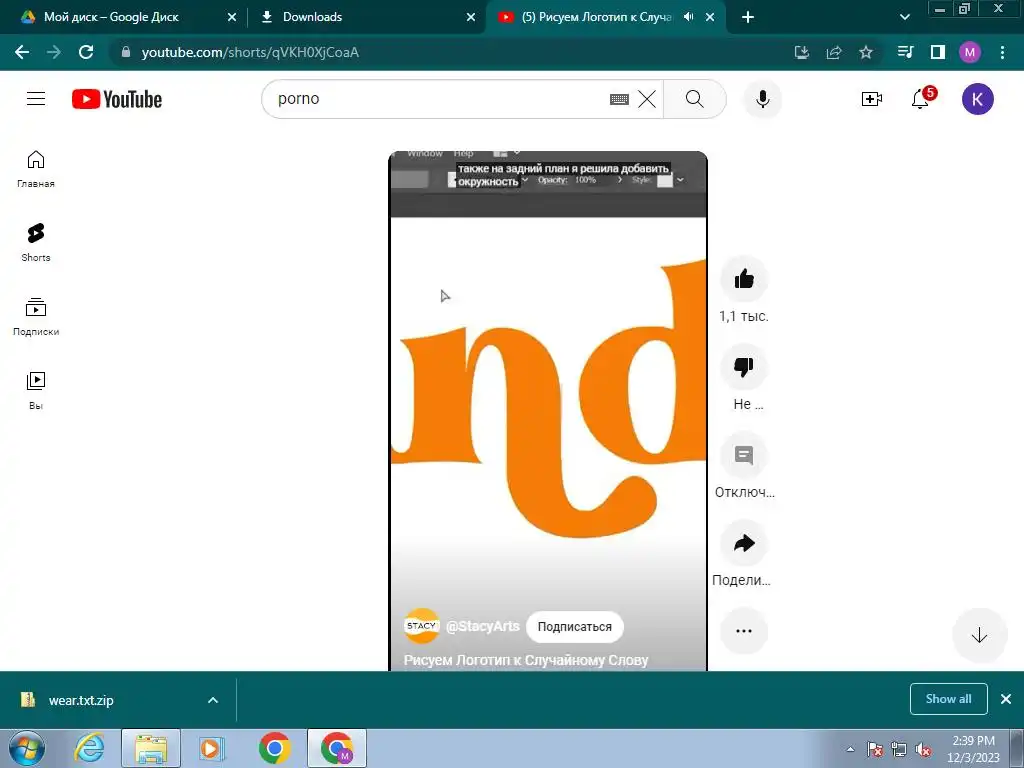Open Windows Explorer from the taskbar
Viewport: 1024px width, 768px height.
pos(151,748)
